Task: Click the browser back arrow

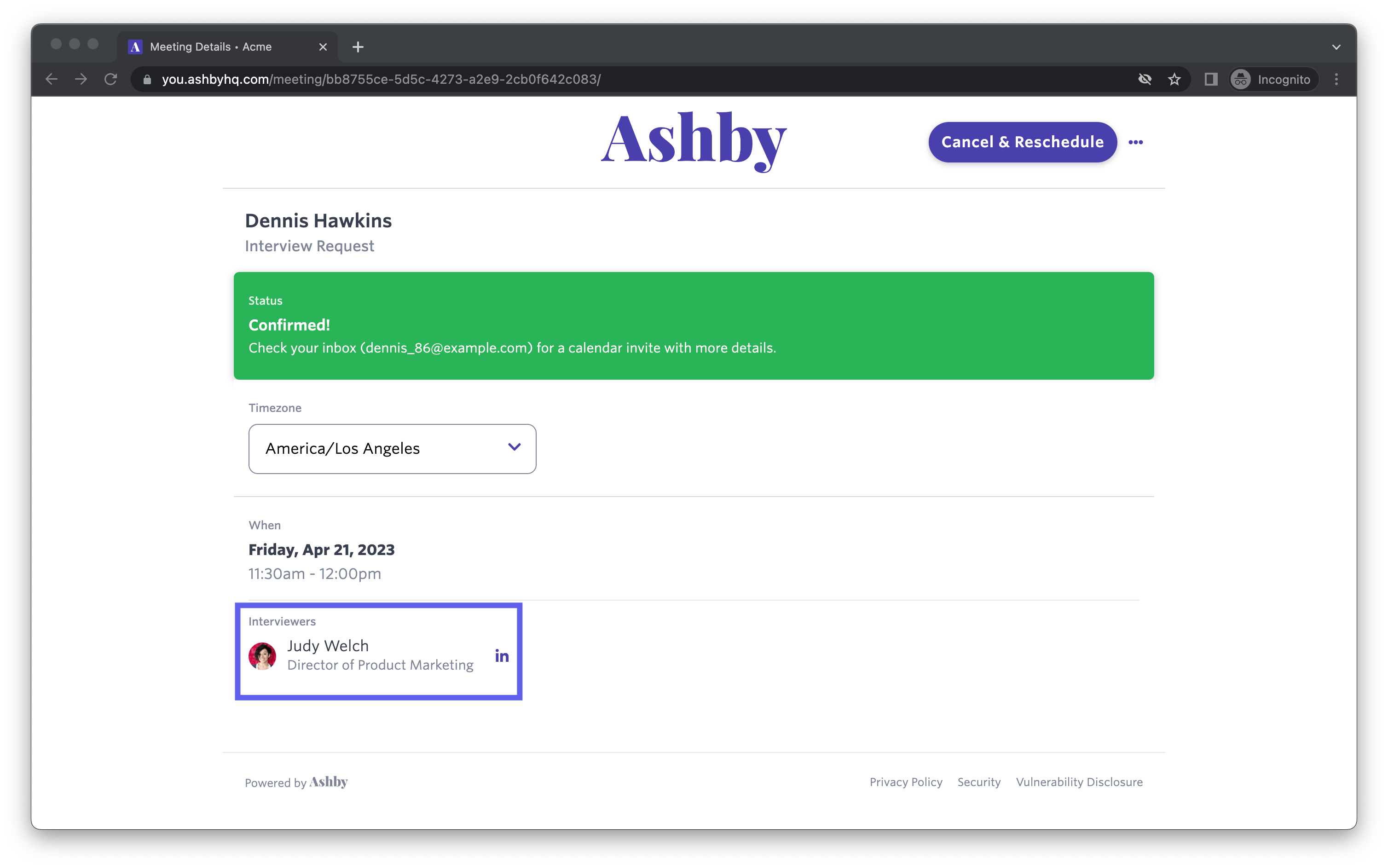Action: [52, 79]
